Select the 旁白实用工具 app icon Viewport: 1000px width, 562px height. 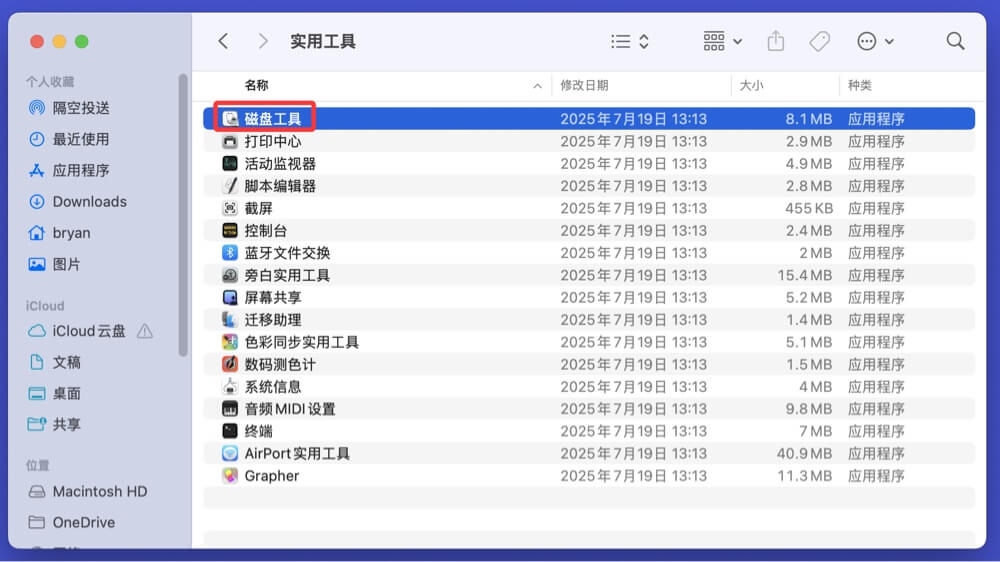[x=230, y=275]
